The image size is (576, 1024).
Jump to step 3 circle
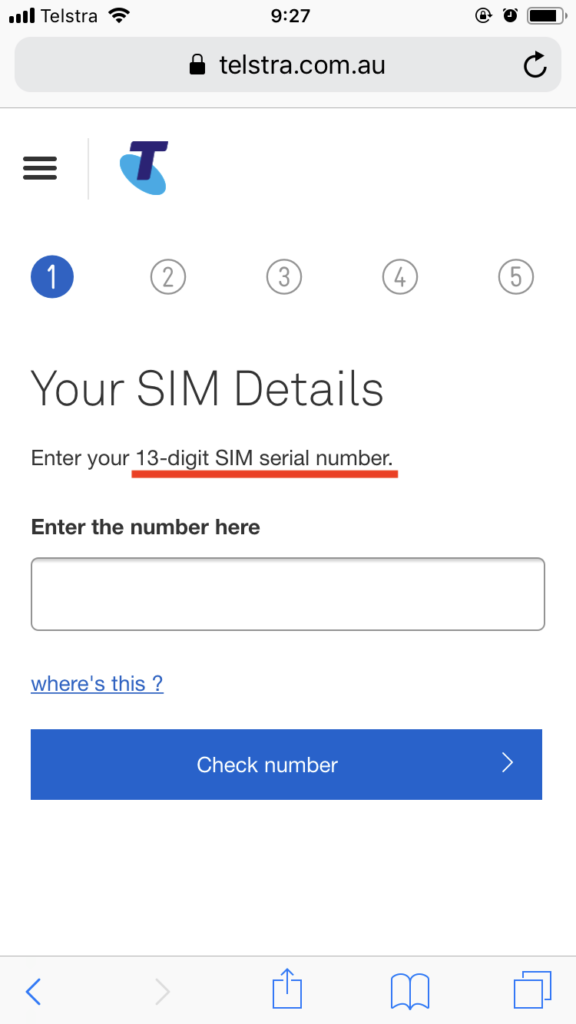point(284,277)
